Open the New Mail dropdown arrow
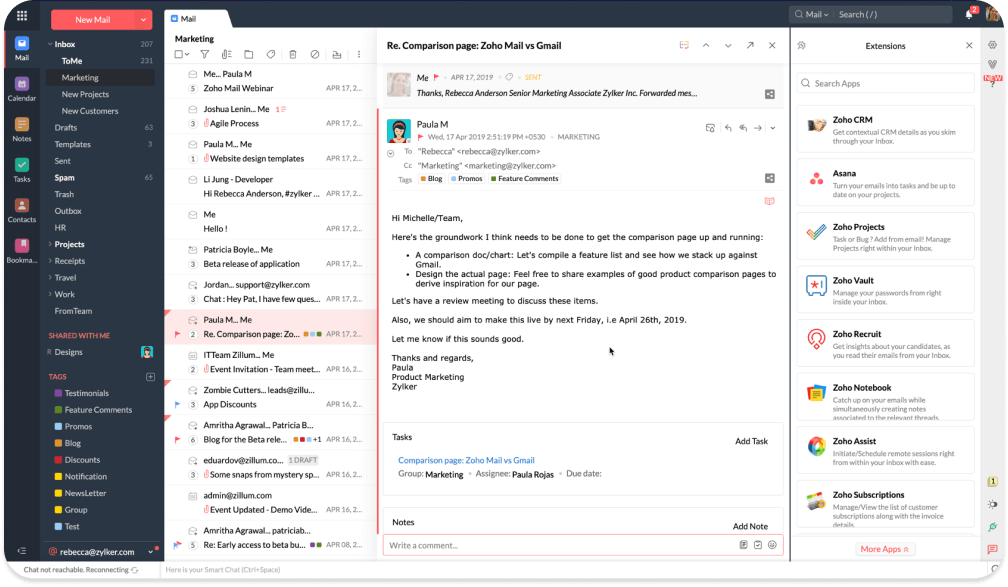Image resolution: width=1008 pixels, height=587 pixels. [x=143, y=20]
